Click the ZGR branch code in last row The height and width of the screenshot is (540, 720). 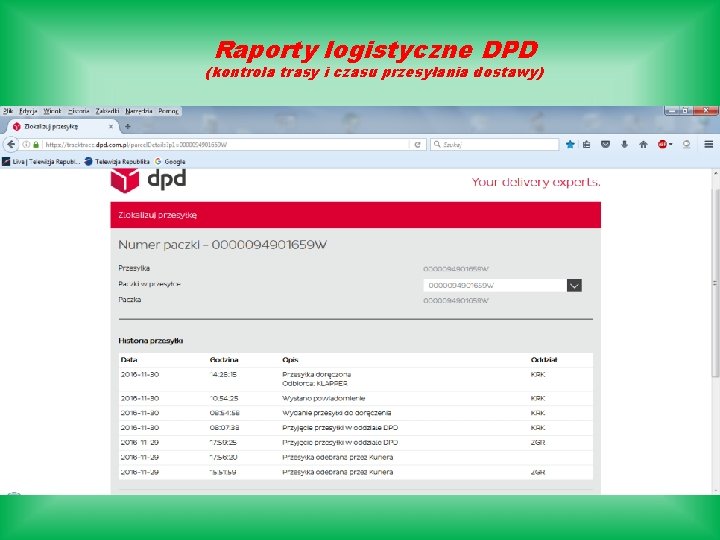[x=538, y=472]
